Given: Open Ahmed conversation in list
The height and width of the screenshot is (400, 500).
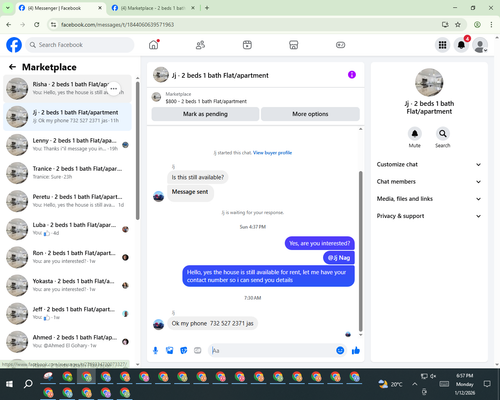Looking at the screenshot, I should [x=67, y=342].
